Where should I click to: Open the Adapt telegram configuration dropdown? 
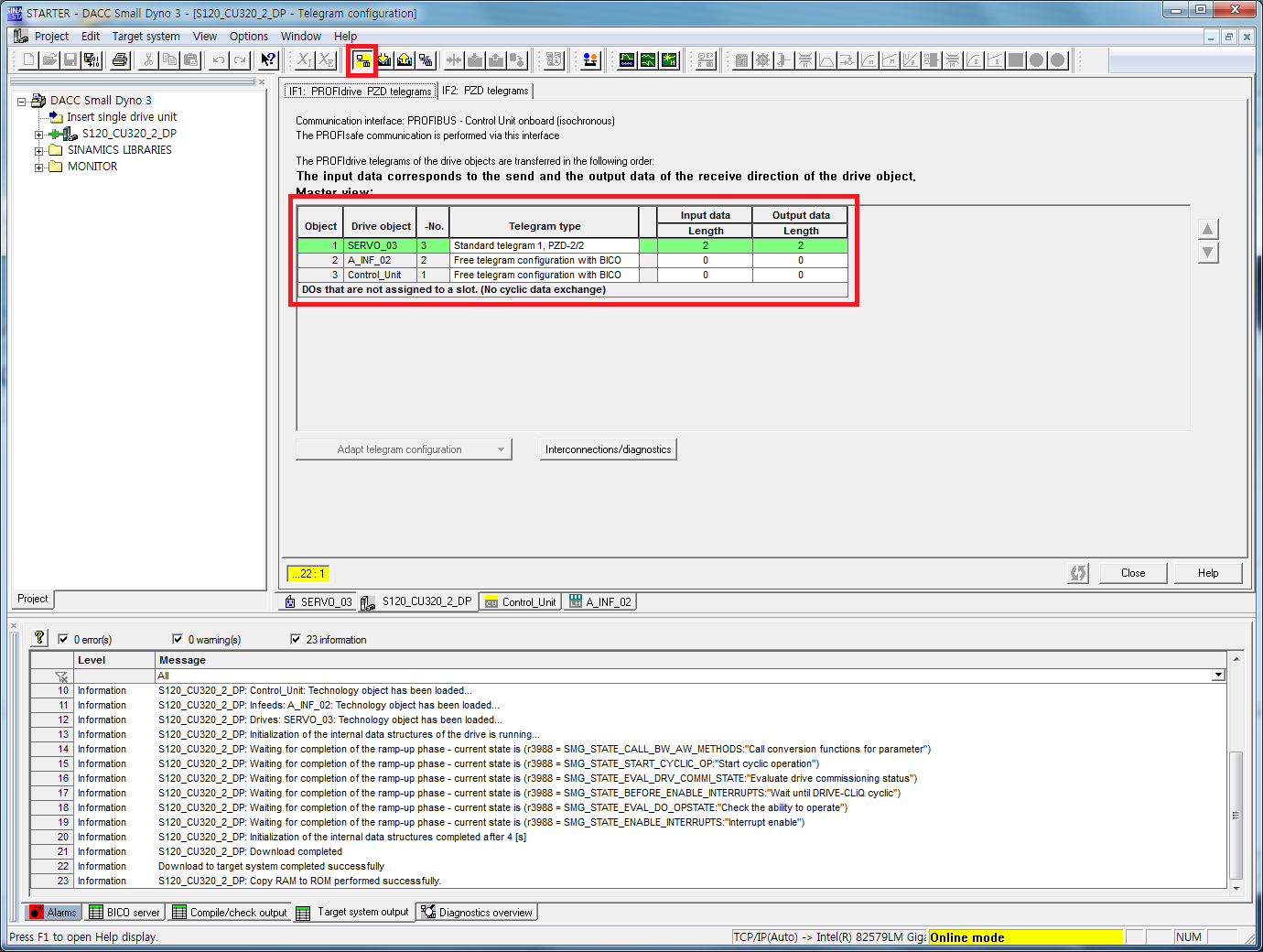(x=404, y=449)
